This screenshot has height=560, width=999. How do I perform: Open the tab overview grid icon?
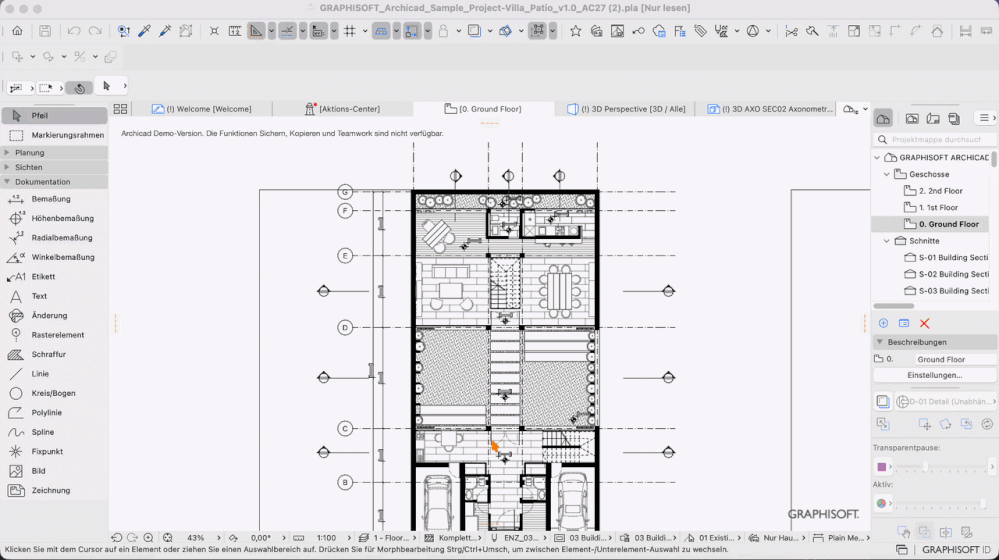[120, 109]
